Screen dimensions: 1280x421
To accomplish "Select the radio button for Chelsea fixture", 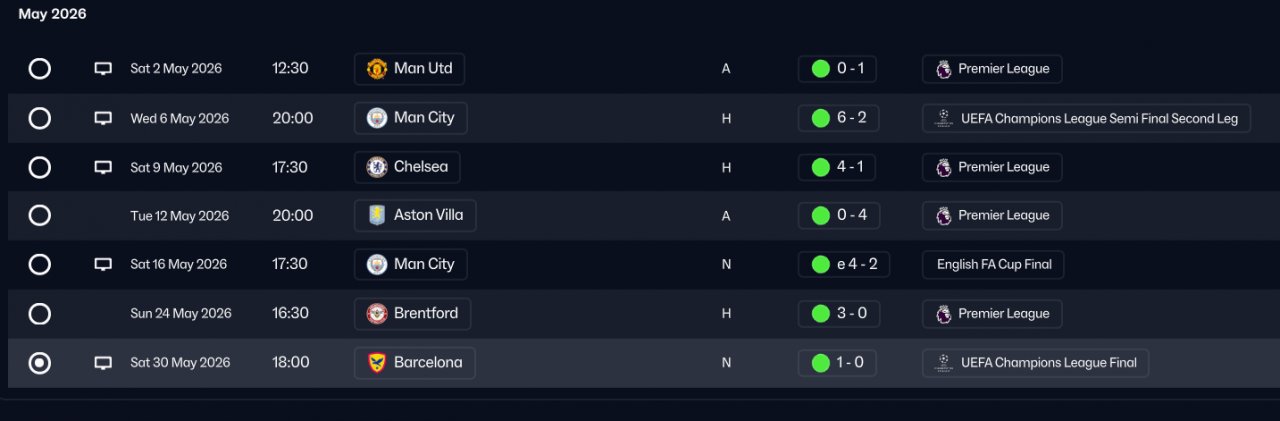I will pyautogui.click(x=39, y=167).
